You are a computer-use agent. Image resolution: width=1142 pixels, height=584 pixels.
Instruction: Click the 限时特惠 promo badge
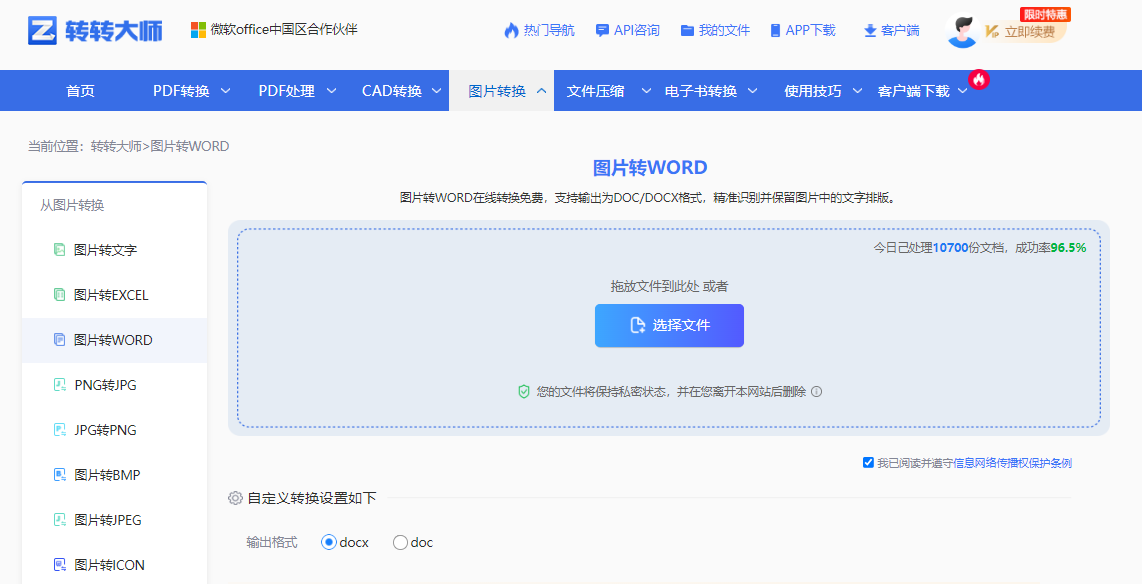coord(1045,15)
